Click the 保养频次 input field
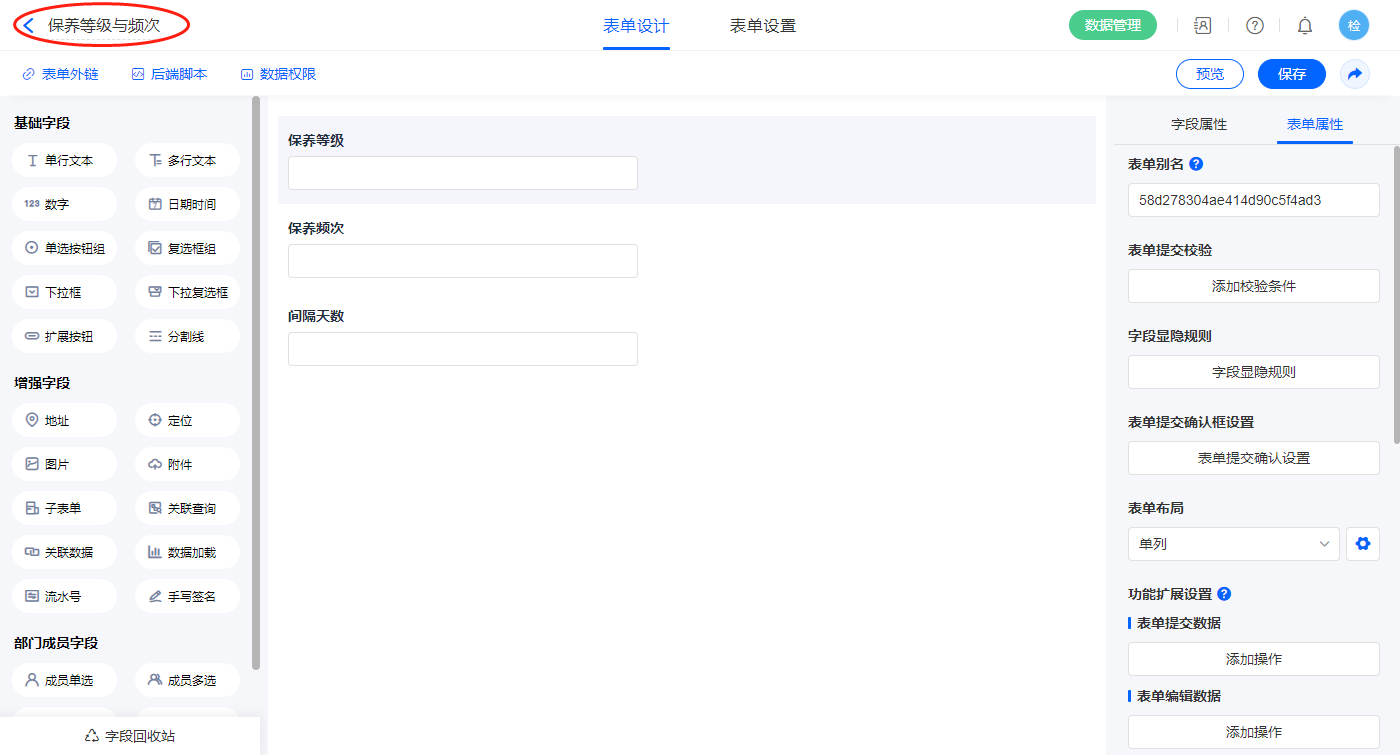 tap(462, 261)
